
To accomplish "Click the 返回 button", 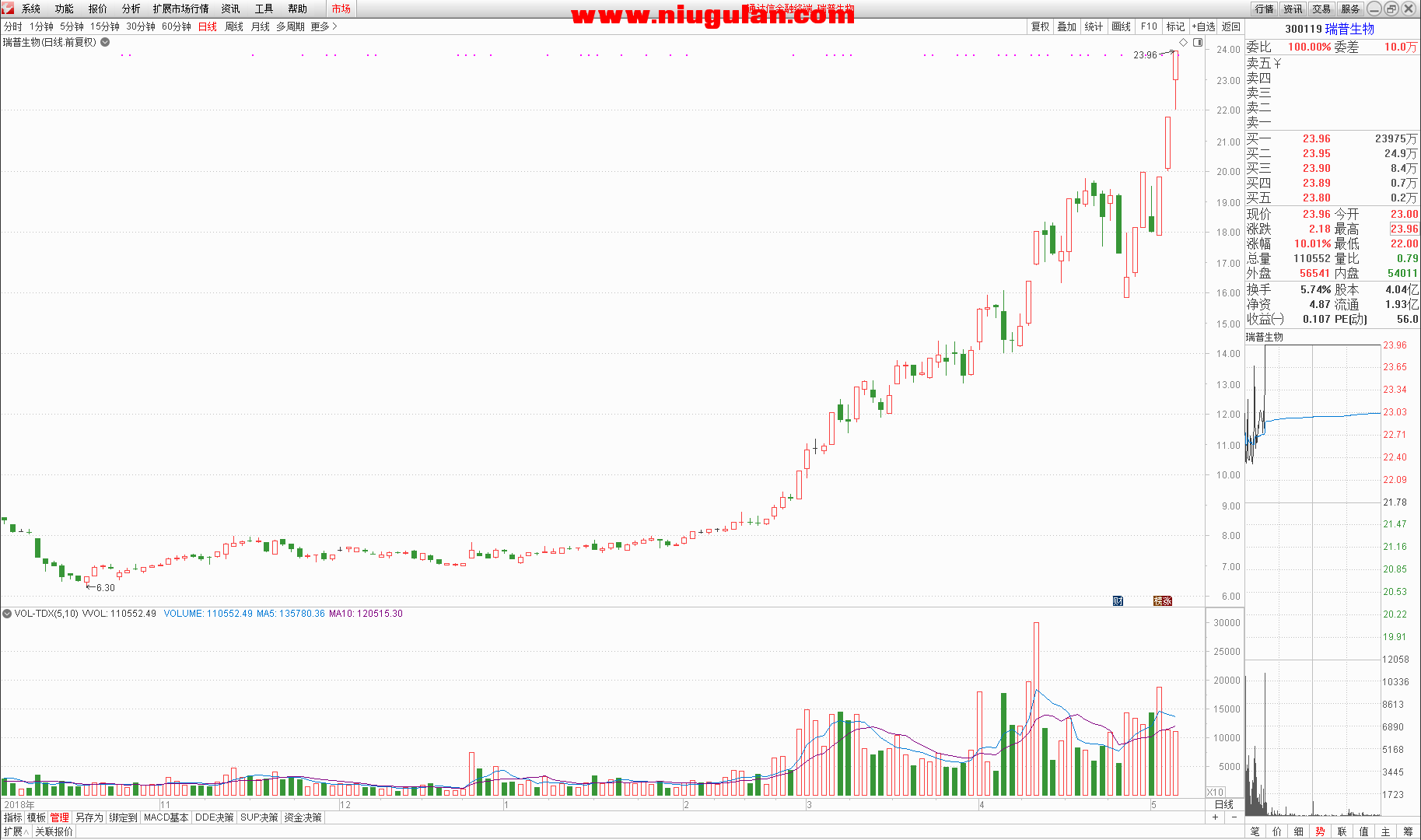I will tap(1231, 26).
